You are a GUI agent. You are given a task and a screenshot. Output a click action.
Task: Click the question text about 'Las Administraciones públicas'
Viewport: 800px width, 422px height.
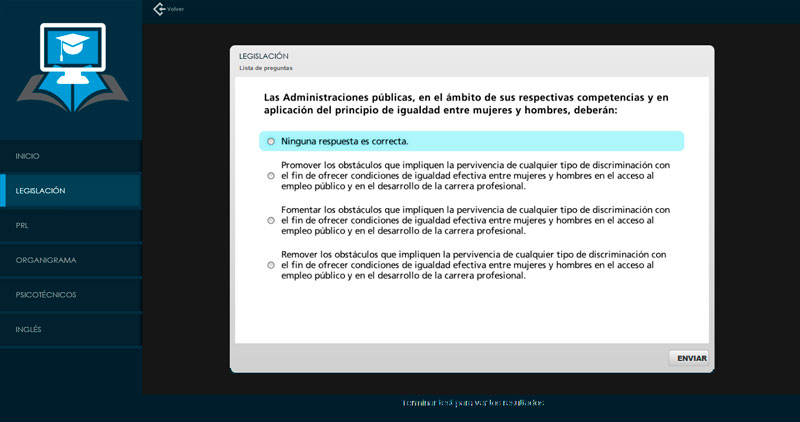click(x=466, y=103)
